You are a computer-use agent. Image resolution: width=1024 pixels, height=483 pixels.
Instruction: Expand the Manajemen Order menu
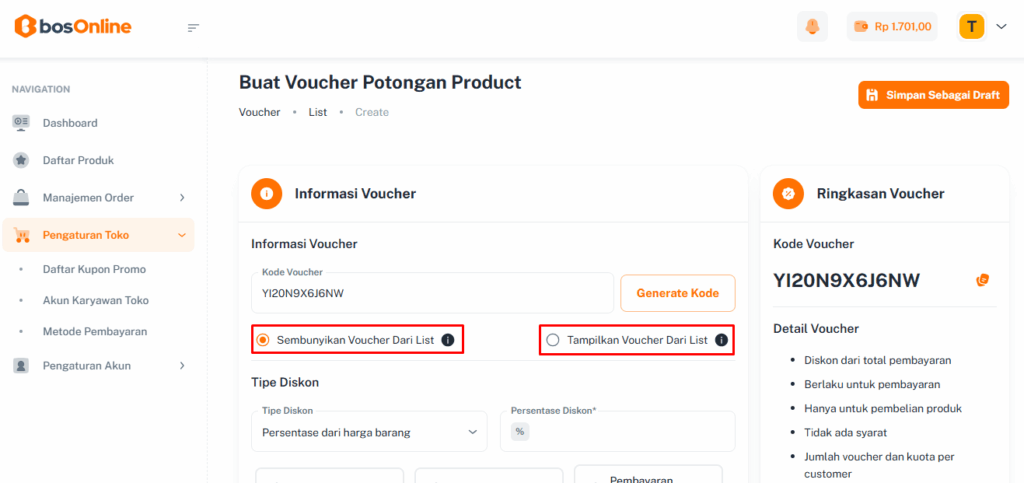pyautogui.click(x=182, y=198)
